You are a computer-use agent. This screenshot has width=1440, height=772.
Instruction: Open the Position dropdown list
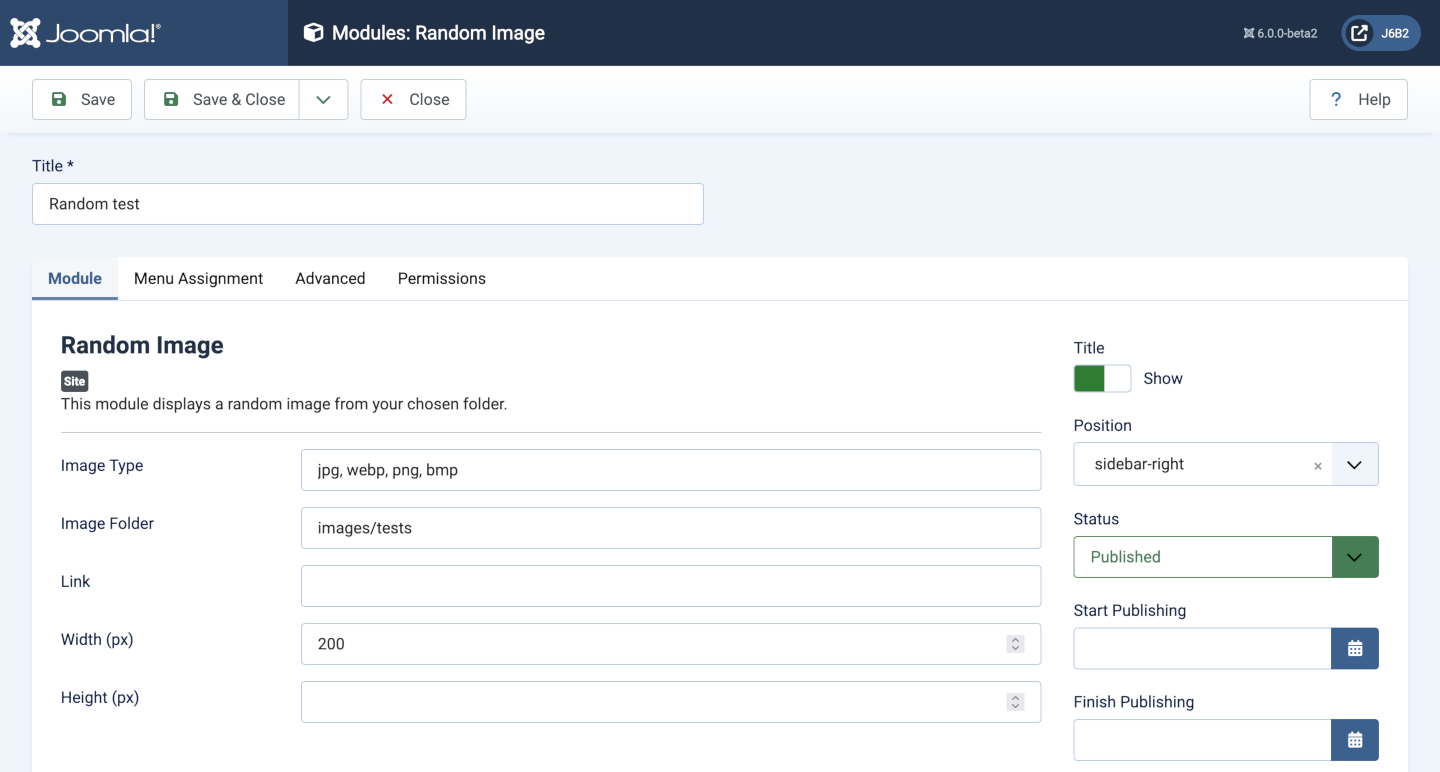[x=1354, y=465]
